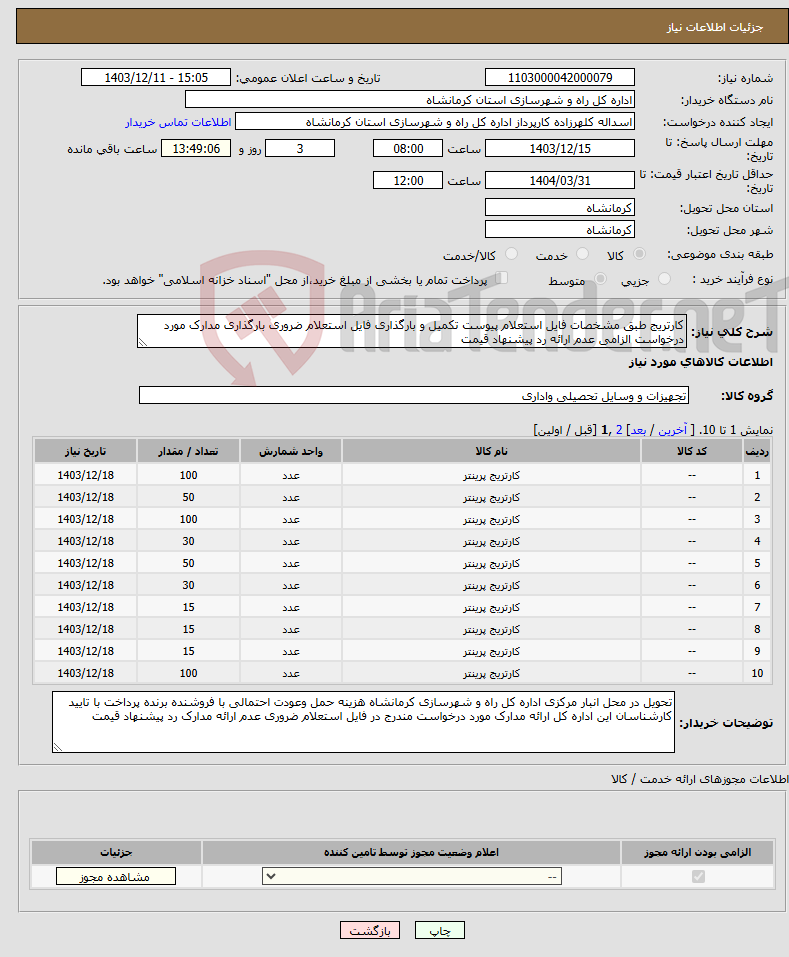789x957 pixels.
Task: Click unit عدد in row 5
Action: [290, 563]
